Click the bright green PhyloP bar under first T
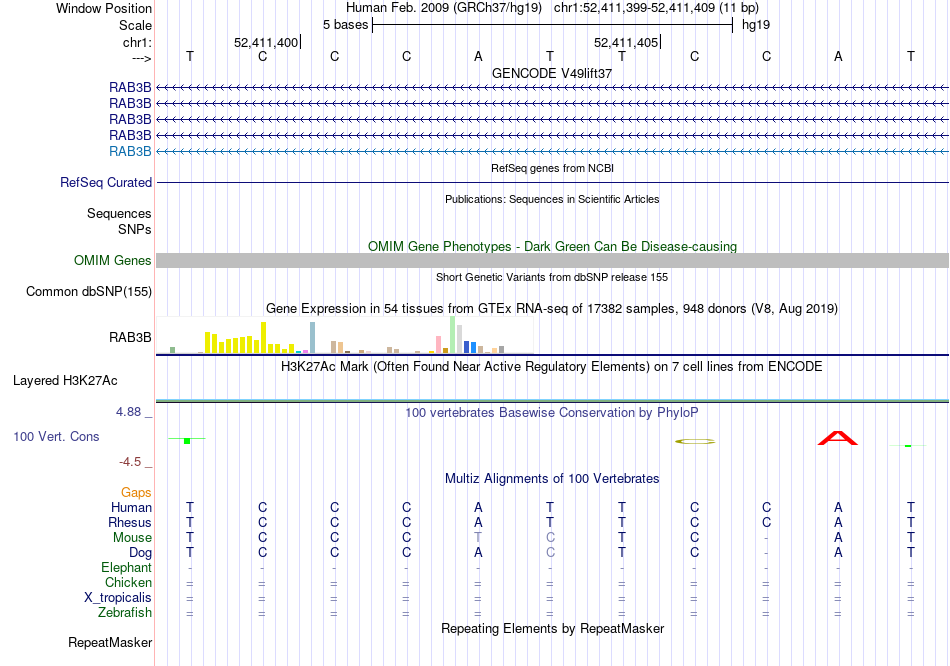Viewport: 950px width, 666px height. pyautogui.click(x=187, y=441)
